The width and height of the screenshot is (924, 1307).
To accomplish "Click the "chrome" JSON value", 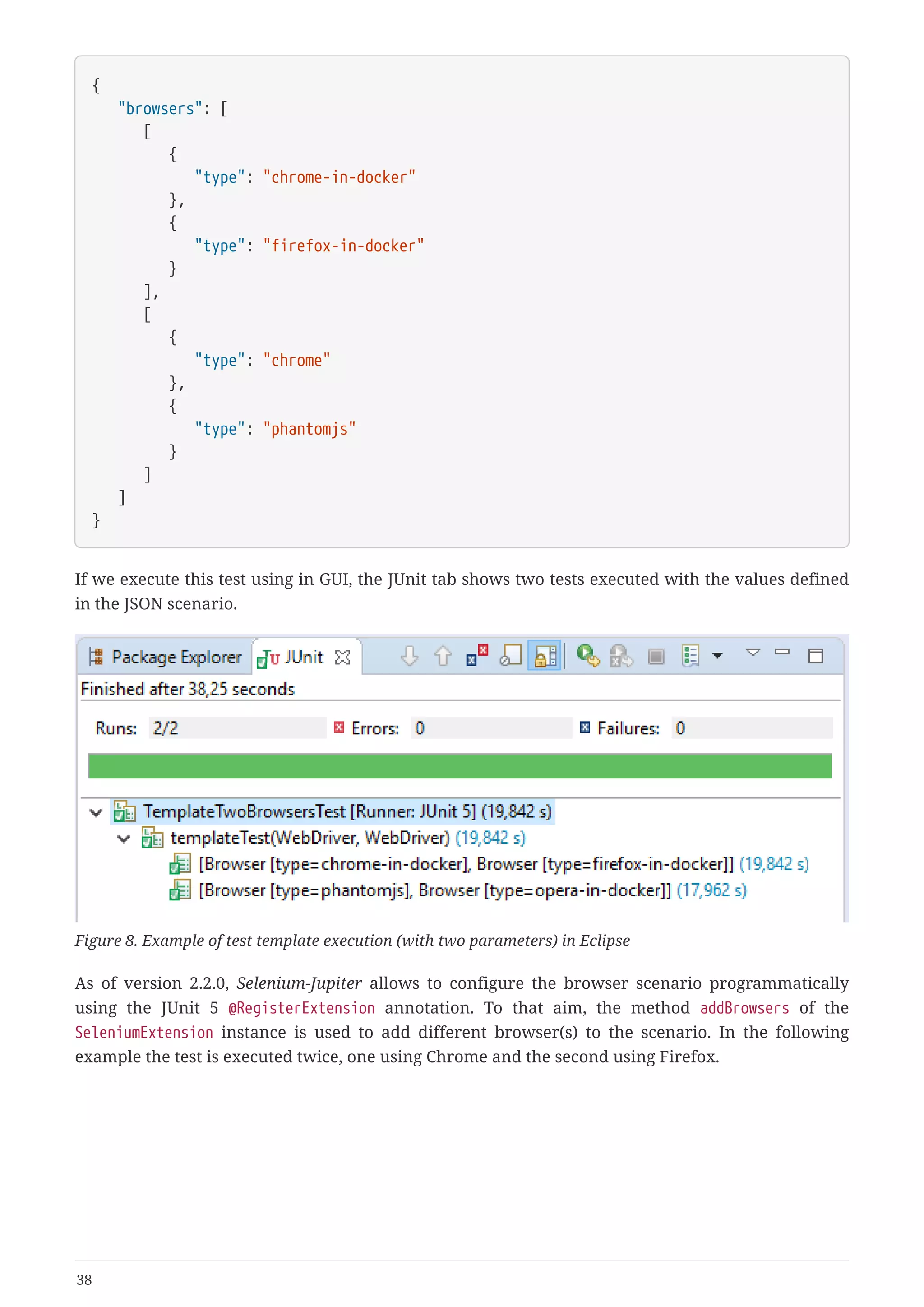I will [x=296, y=360].
